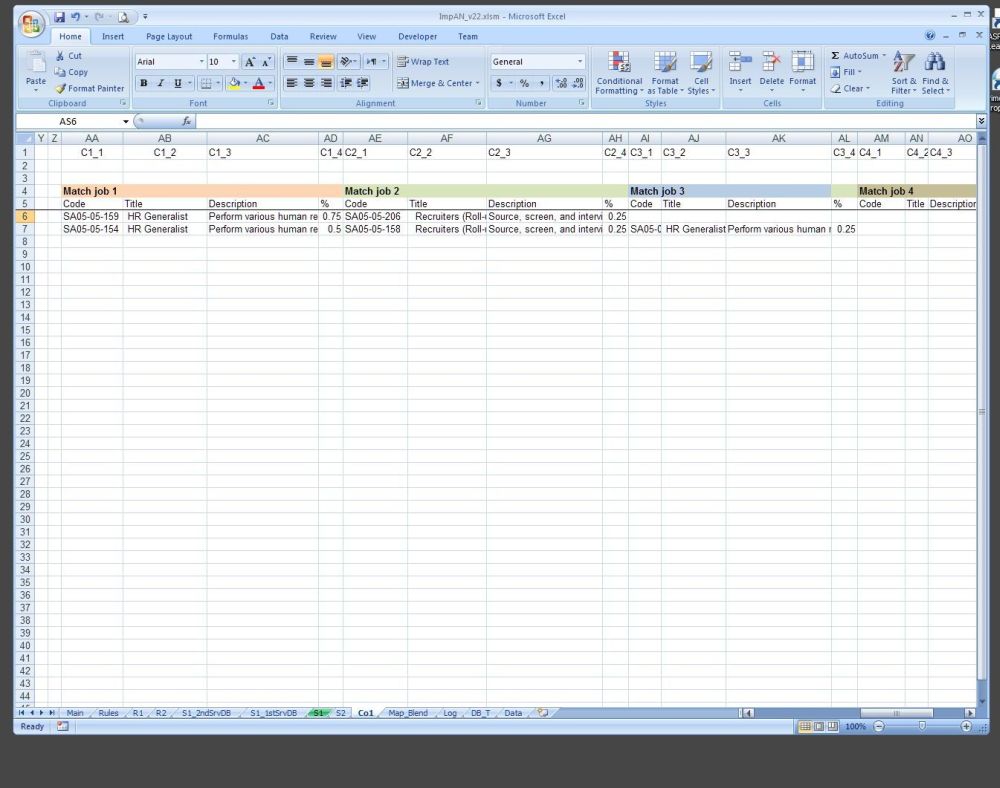Click the Format Painter brush icon

pyautogui.click(x=61, y=89)
